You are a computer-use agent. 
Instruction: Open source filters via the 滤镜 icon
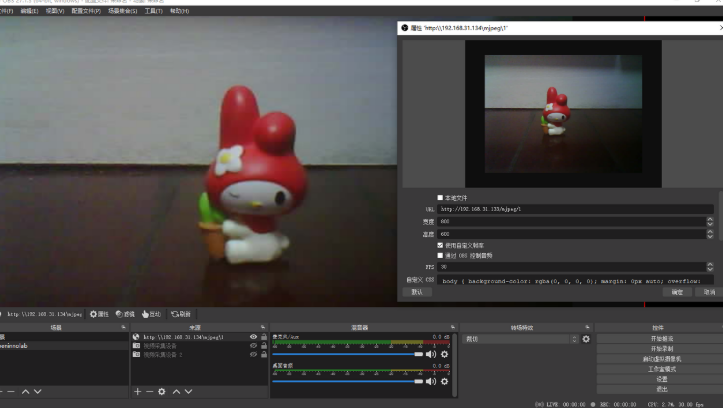coord(125,313)
